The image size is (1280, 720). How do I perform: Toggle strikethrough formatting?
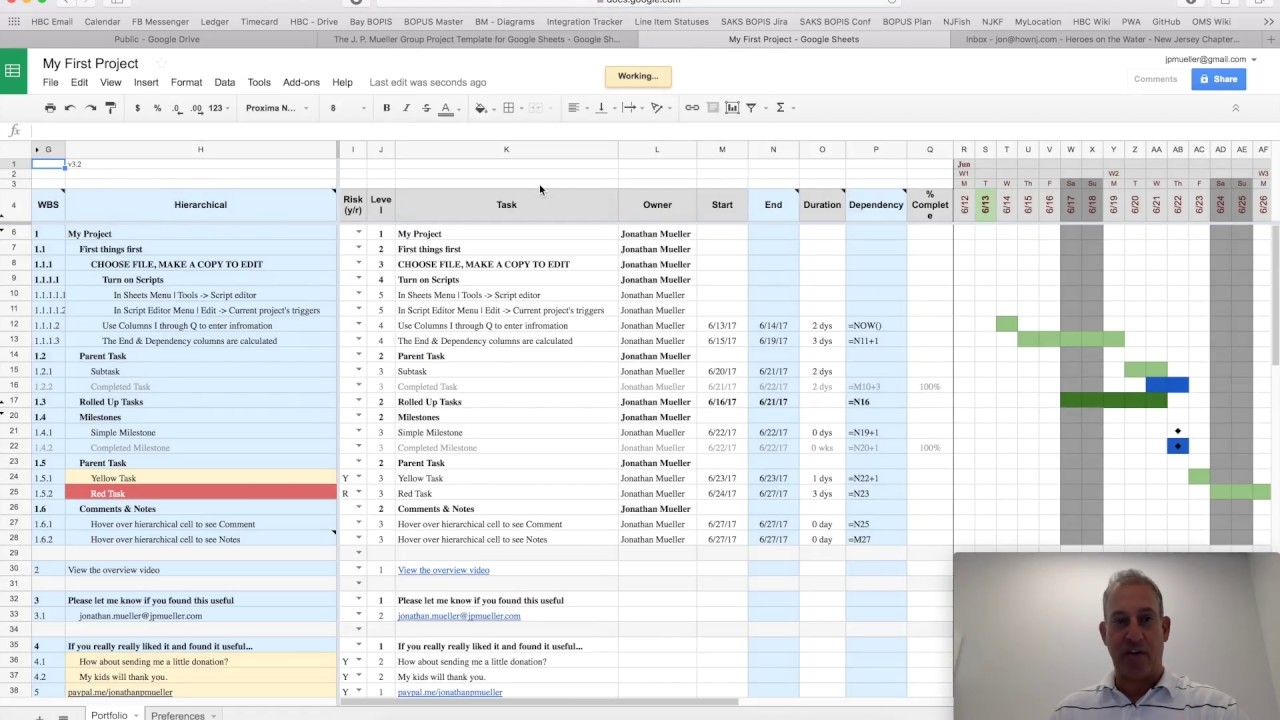pyautogui.click(x=426, y=108)
